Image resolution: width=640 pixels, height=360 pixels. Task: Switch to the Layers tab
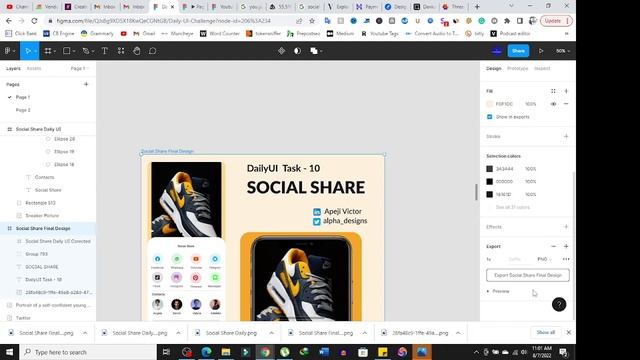13,69
